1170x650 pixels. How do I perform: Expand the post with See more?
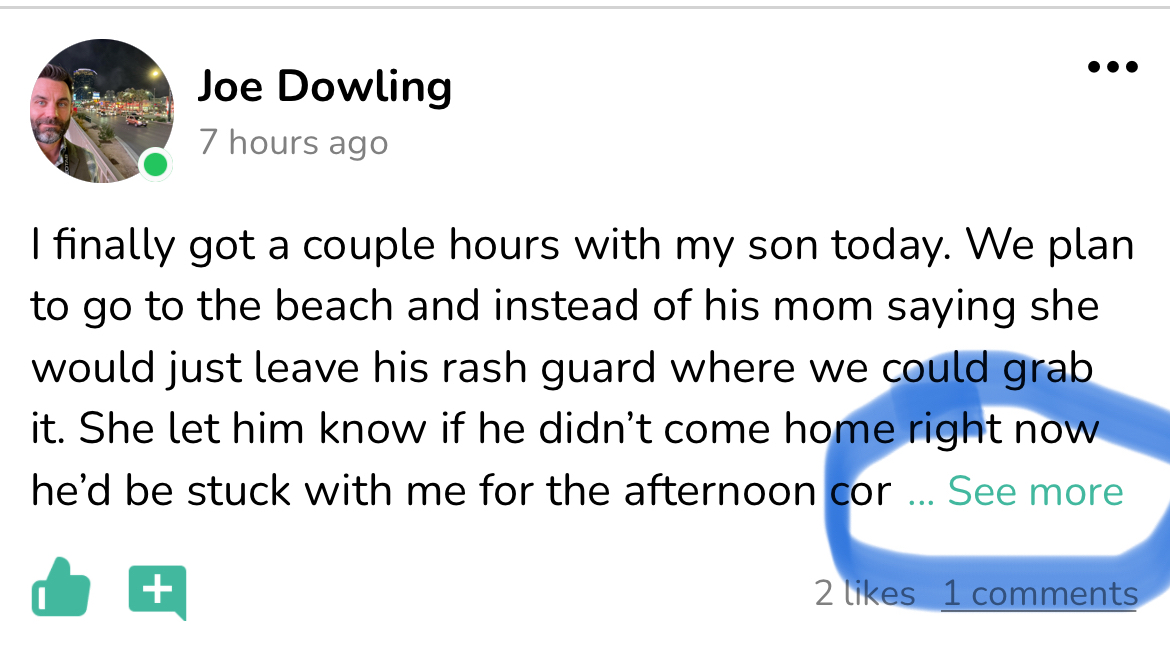1035,492
